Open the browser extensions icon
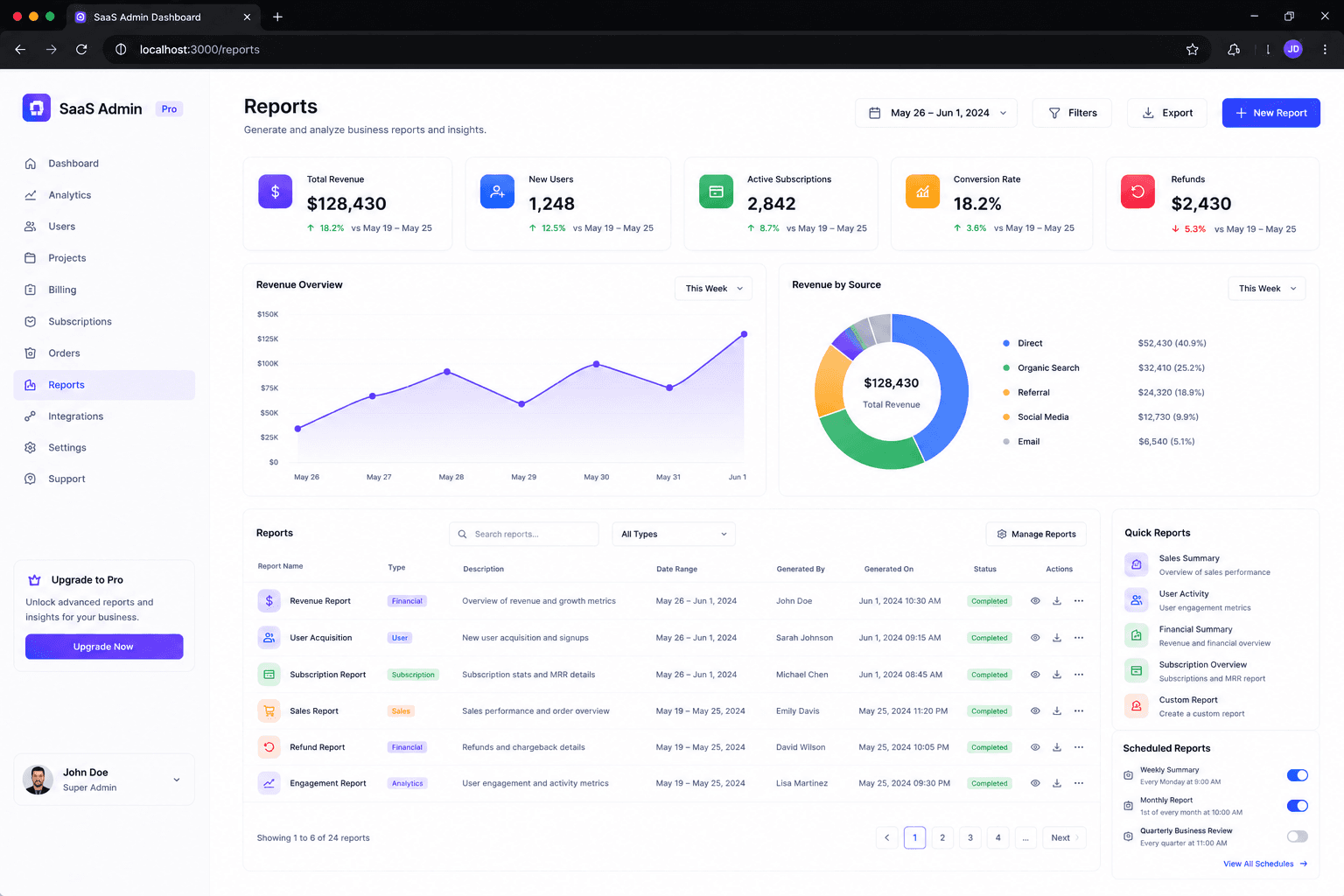Image resolution: width=1344 pixels, height=896 pixels. (x=1234, y=50)
